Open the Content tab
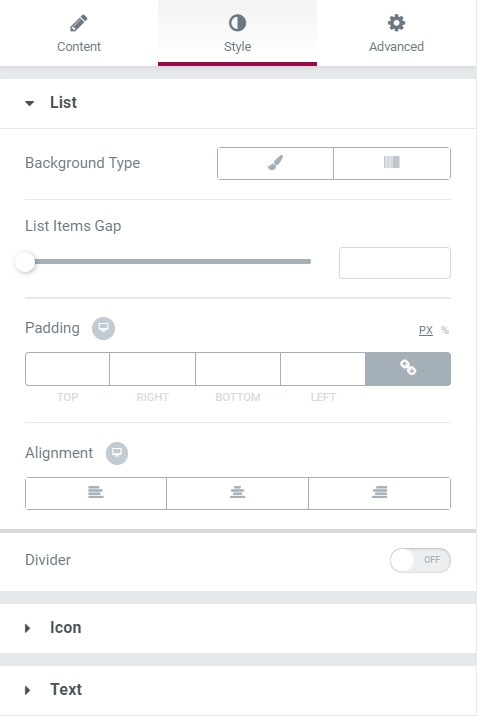Screen dimensions: 477x716 (79, 33)
